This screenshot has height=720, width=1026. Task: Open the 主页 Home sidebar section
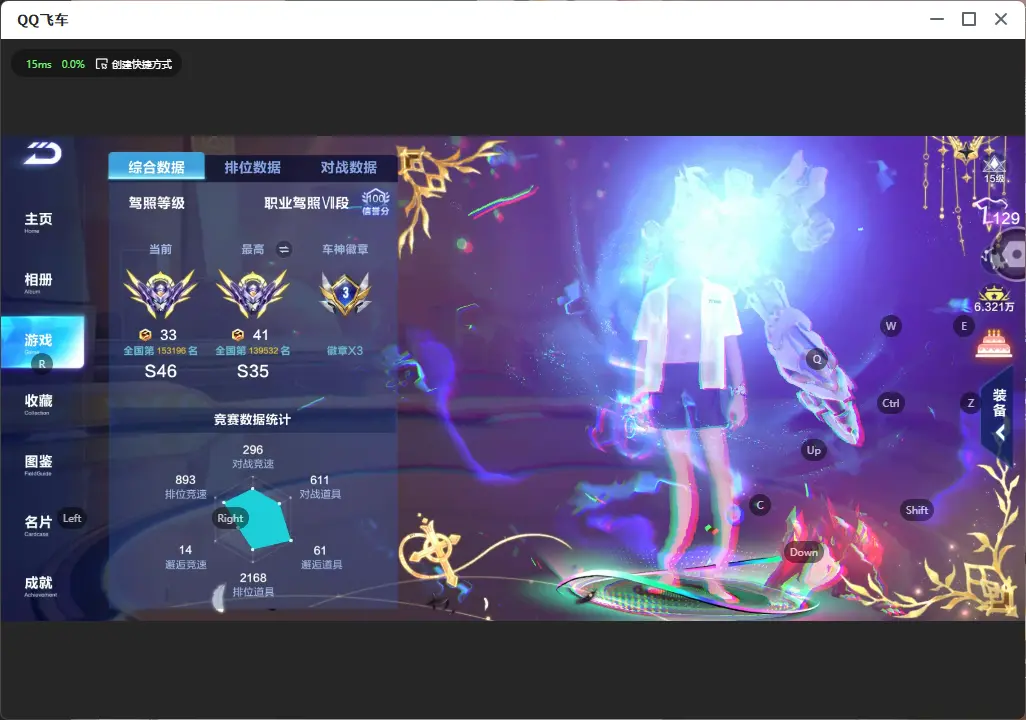38,222
